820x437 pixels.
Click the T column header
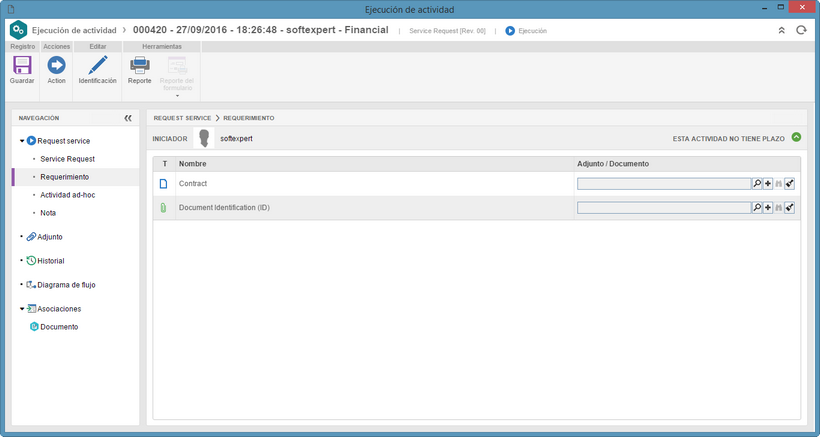coord(165,164)
